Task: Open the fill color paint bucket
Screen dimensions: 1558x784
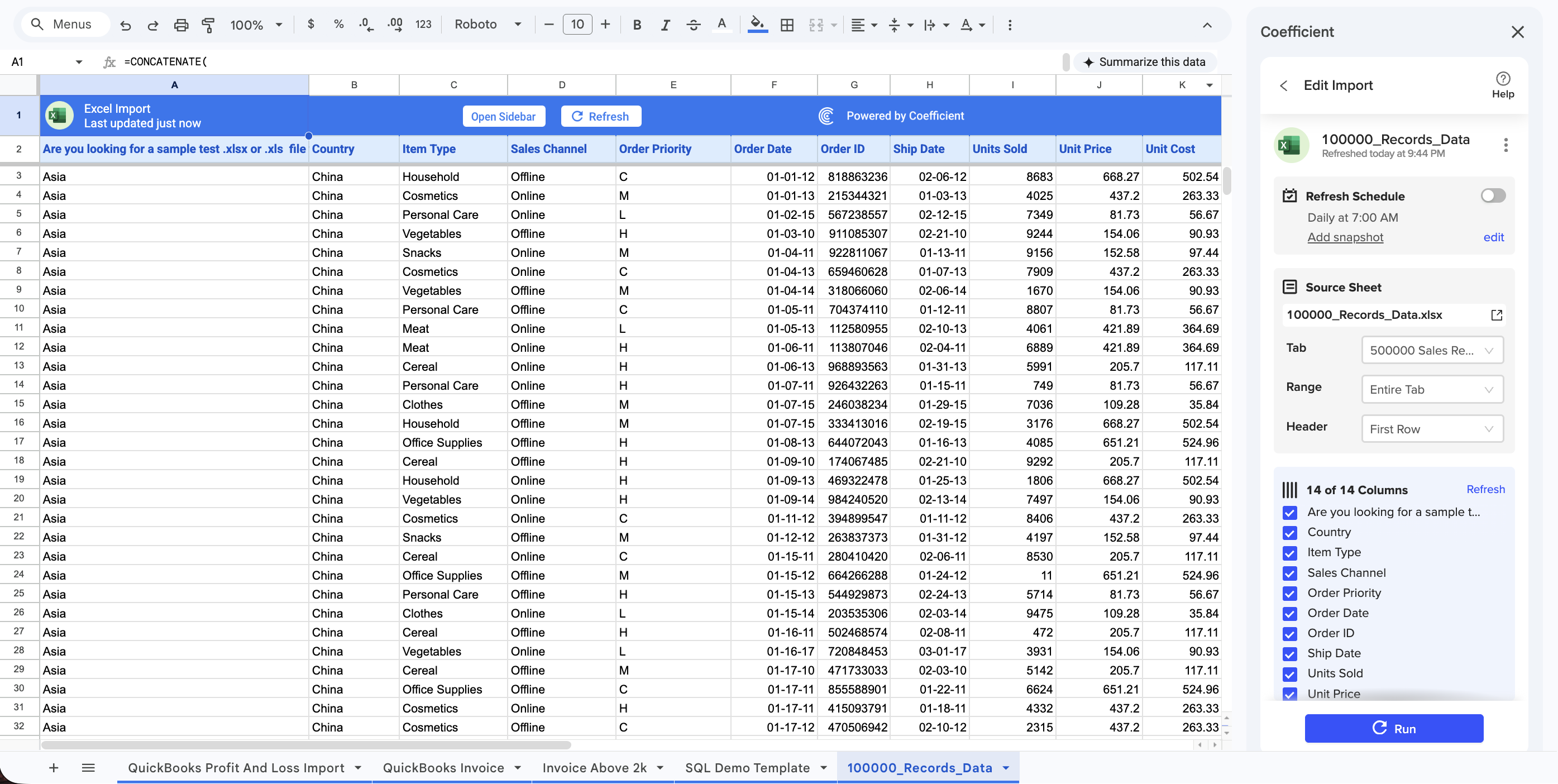Action: (757, 25)
